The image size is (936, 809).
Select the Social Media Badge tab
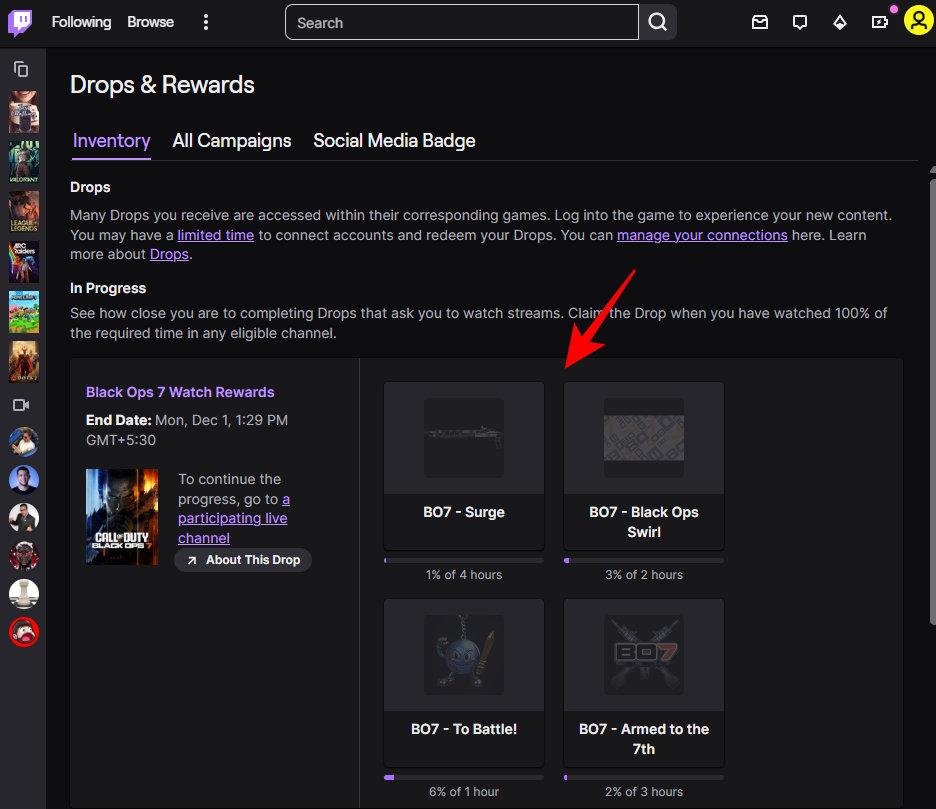pyautogui.click(x=394, y=141)
